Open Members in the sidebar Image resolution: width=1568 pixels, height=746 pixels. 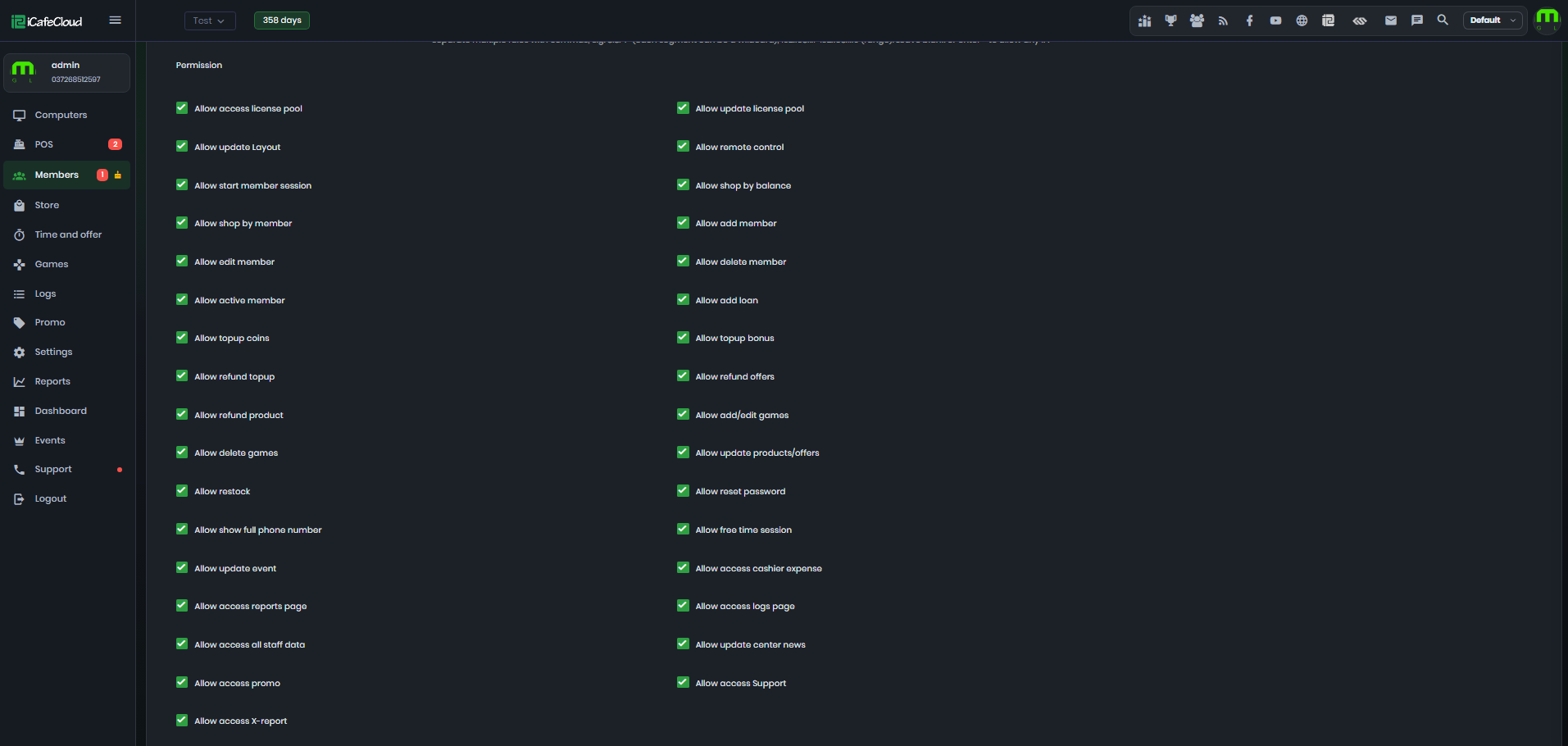point(66,175)
